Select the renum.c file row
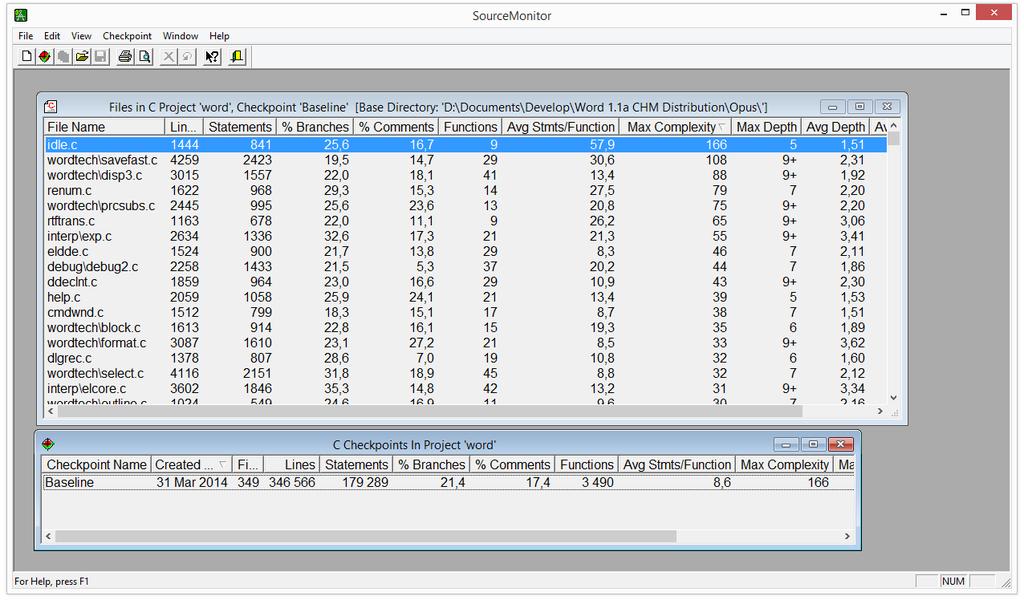Viewport: 1024px width, 600px height. coord(466,190)
